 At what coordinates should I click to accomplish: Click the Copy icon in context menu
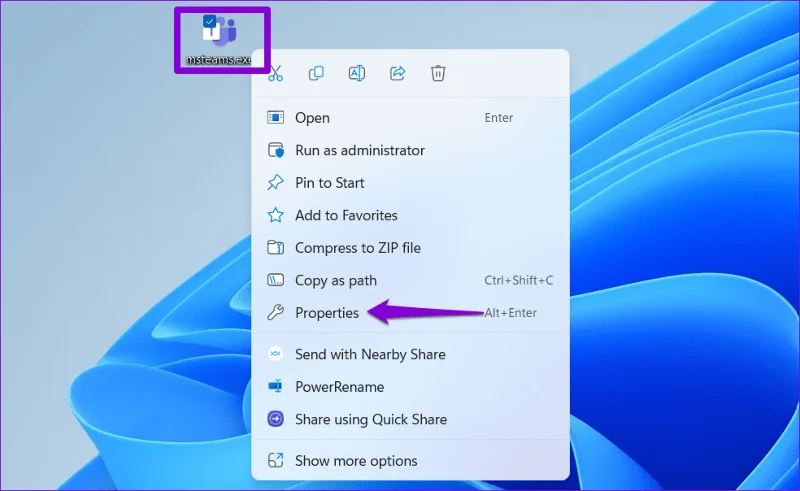[316, 73]
